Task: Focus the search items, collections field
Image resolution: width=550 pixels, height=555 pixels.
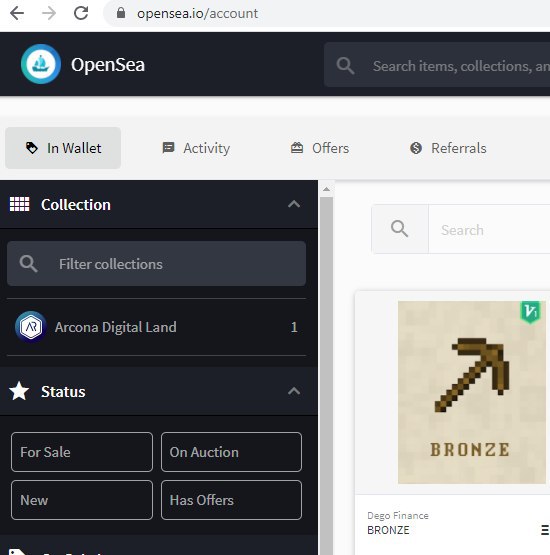Action: (437, 65)
